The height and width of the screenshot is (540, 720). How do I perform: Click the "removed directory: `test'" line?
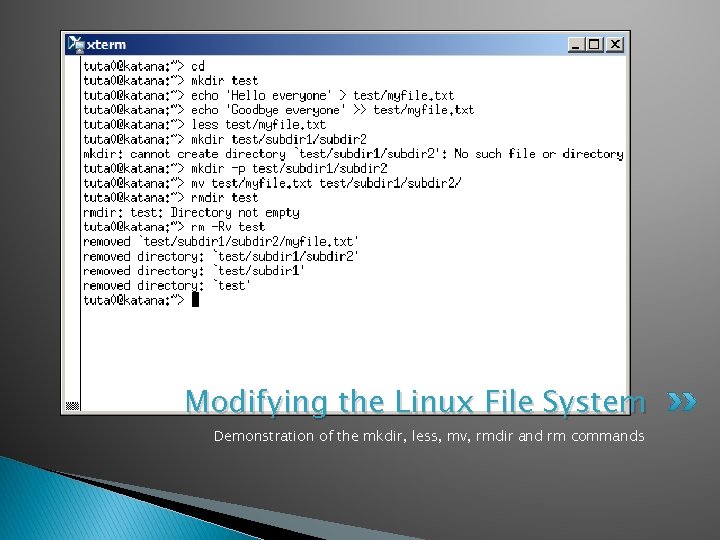coord(167,286)
